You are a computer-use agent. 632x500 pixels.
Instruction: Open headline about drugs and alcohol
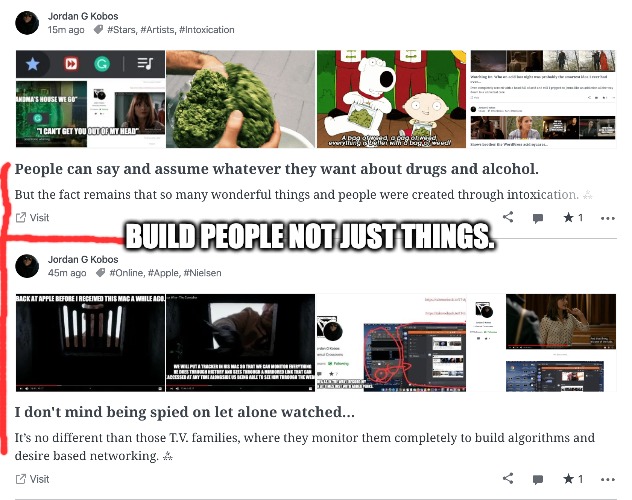coord(276,169)
